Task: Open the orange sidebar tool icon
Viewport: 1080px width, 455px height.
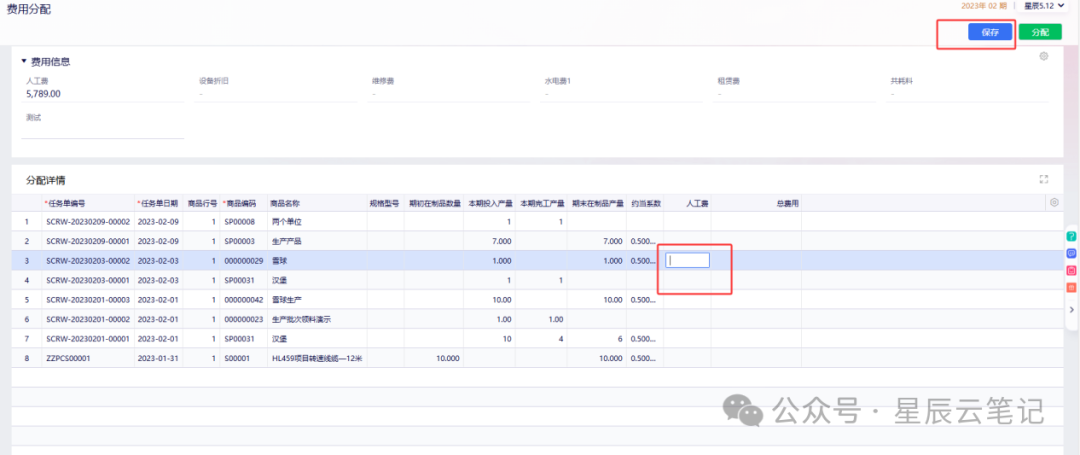Action: click(x=1071, y=288)
